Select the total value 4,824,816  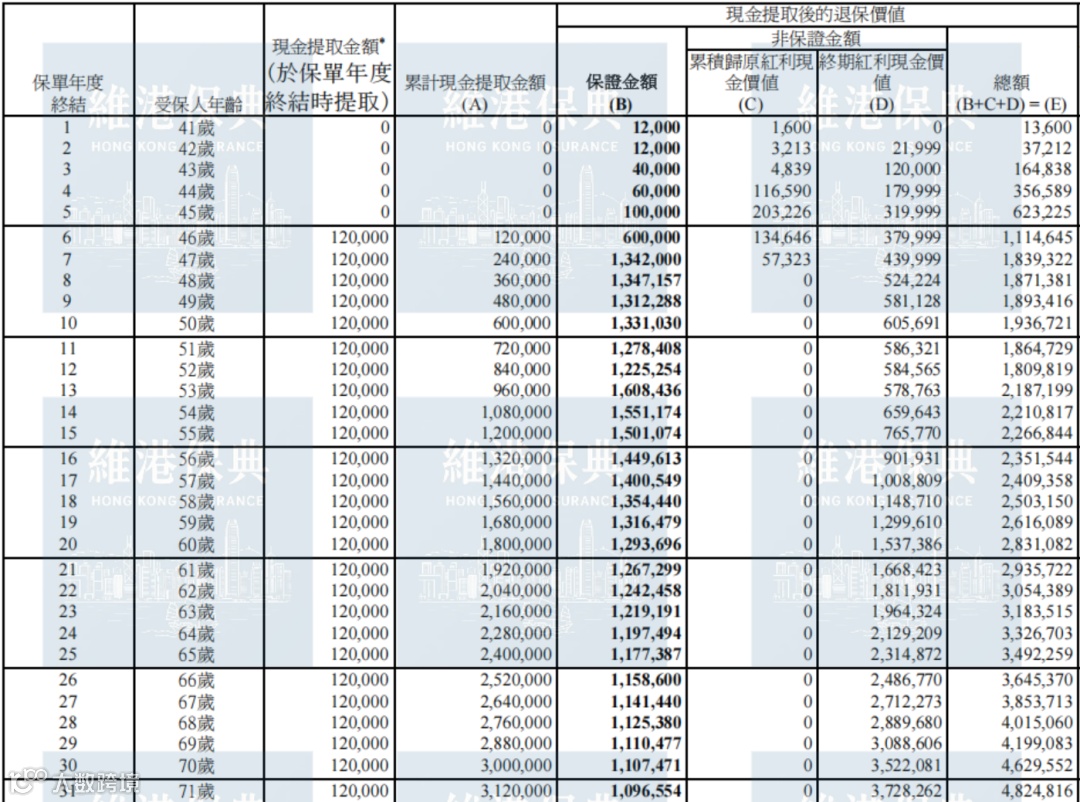[x=1037, y=791]
